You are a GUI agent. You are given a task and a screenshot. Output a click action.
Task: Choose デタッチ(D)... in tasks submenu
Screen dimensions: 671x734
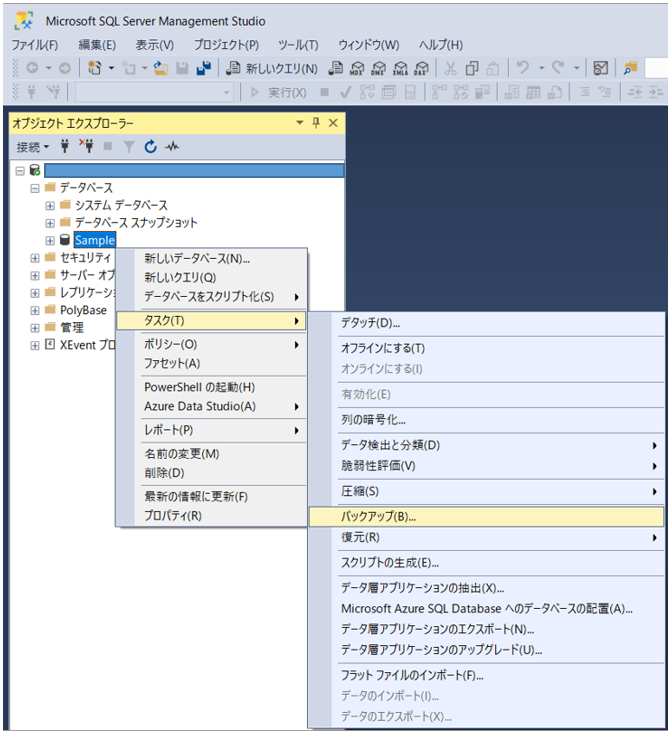click(487, 323)
